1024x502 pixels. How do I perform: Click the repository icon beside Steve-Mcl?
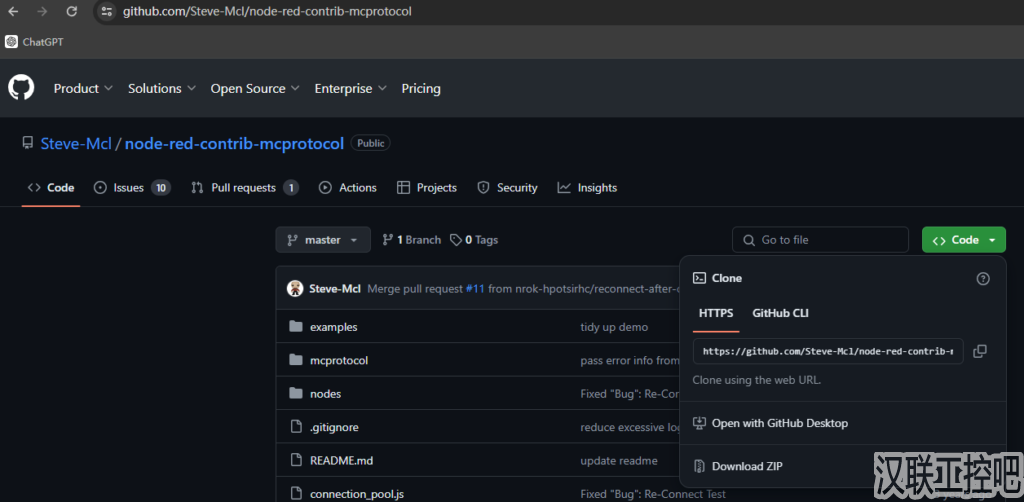point(27,143)
